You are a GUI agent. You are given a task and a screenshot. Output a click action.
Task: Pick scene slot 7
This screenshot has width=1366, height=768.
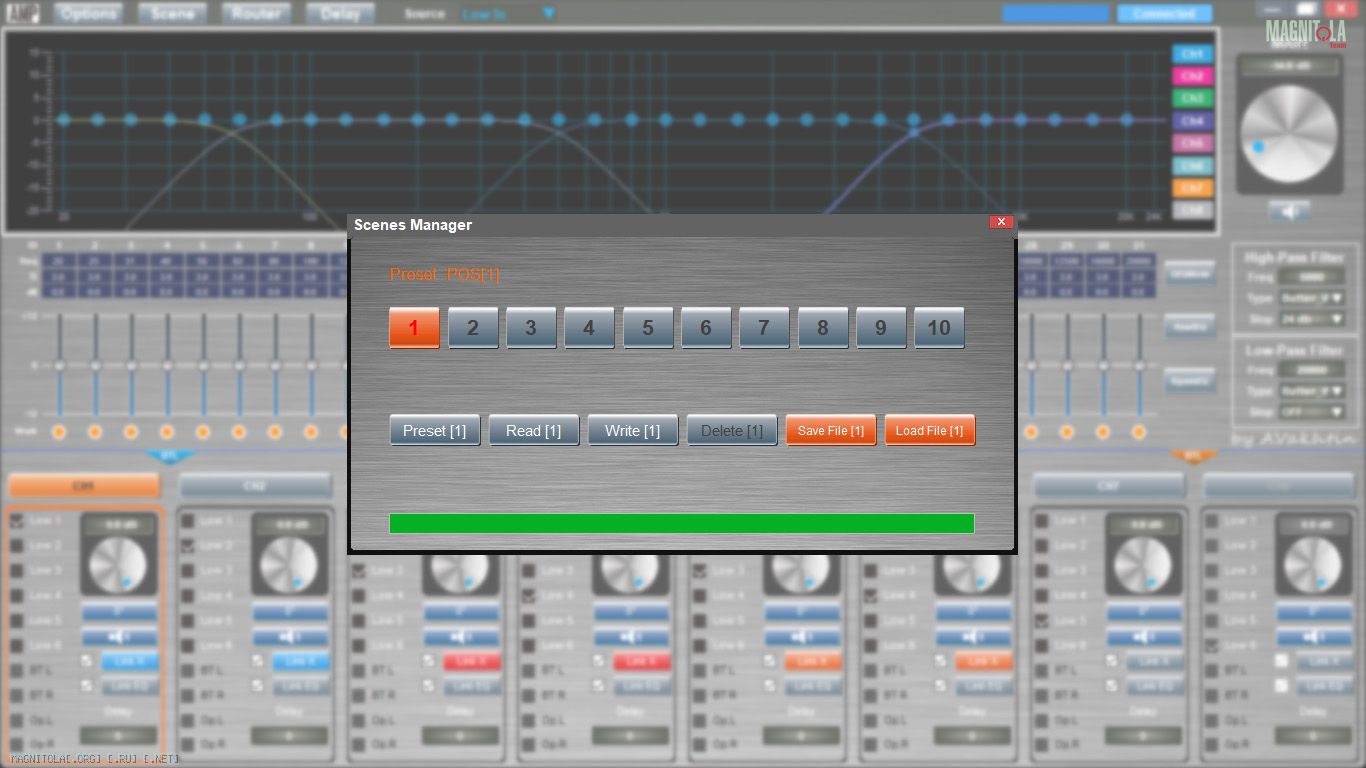(764, 328)
